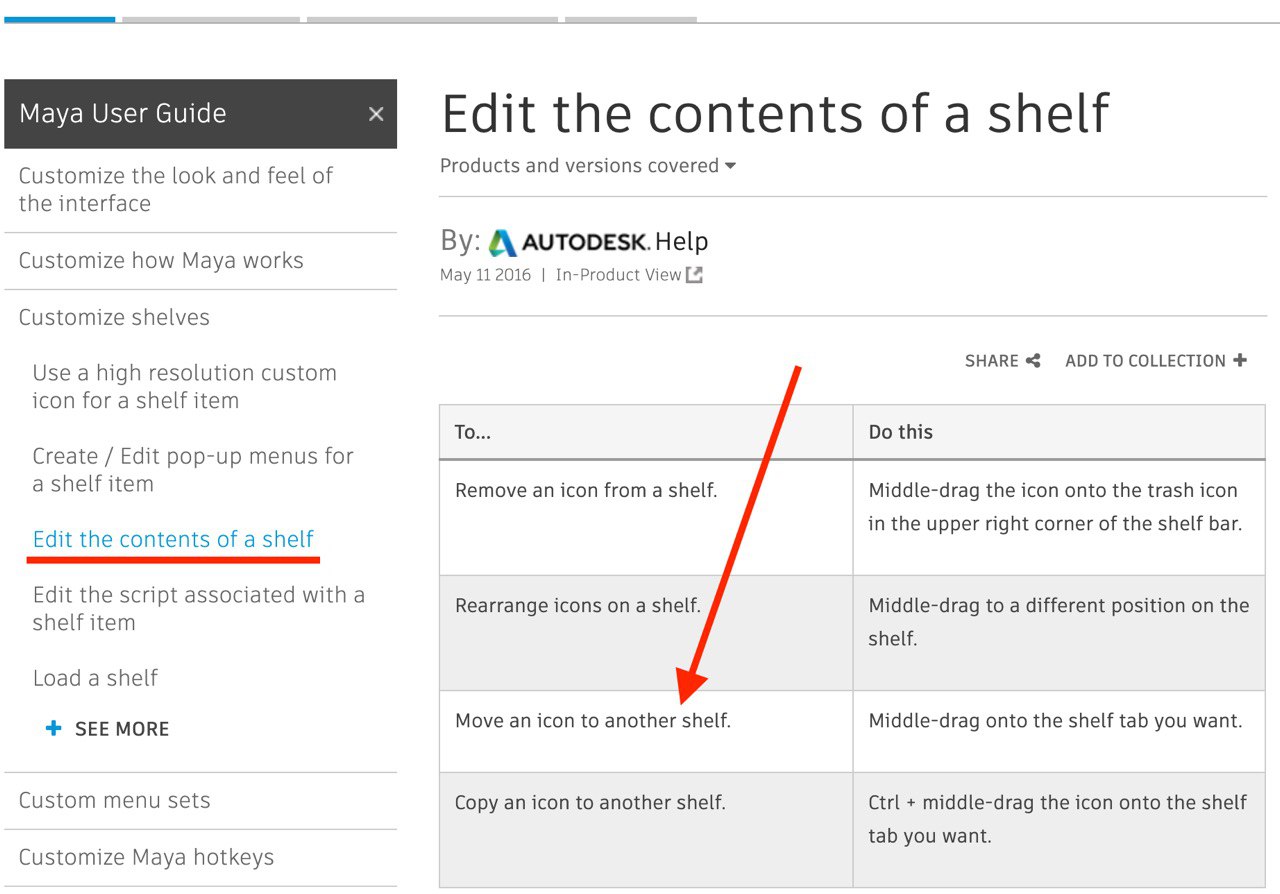The width and height of the screenshot is (1280, 894).
Task: Click 'Rearrange icons on a shelf.' cell
Action: pyautogui.click(x=646, y=632)
